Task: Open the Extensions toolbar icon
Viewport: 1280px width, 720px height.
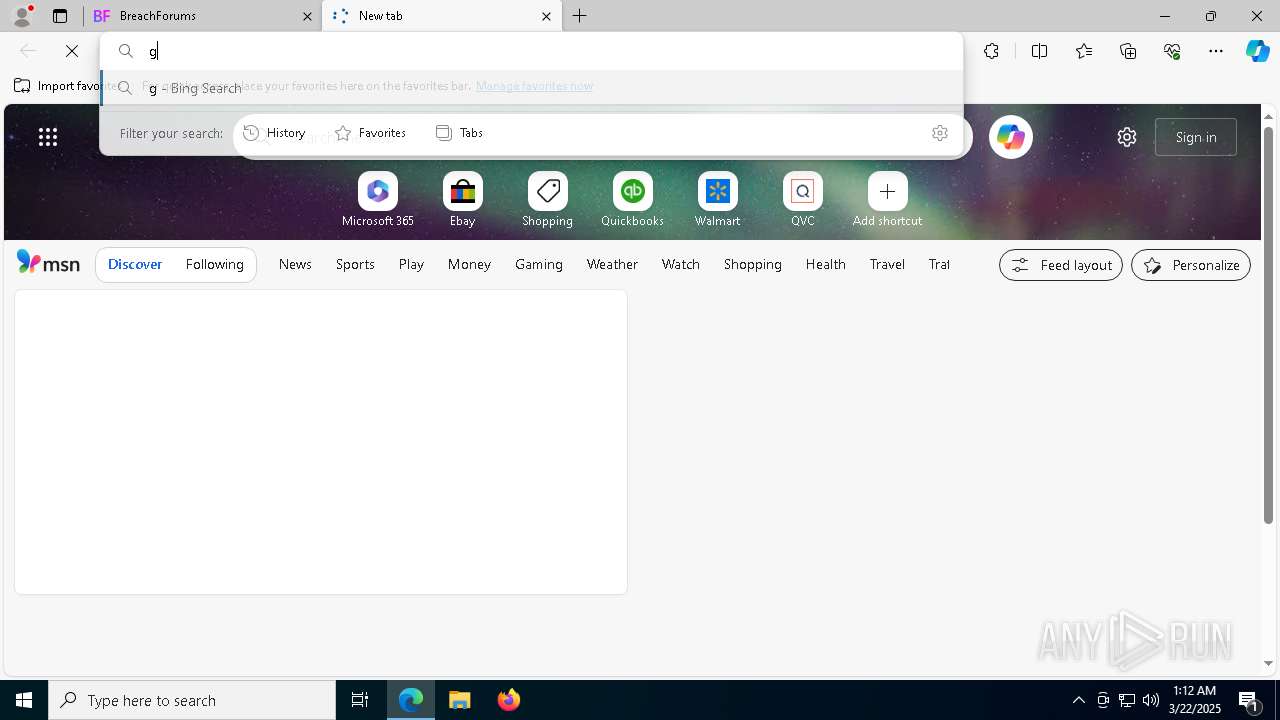Action: 991,51
